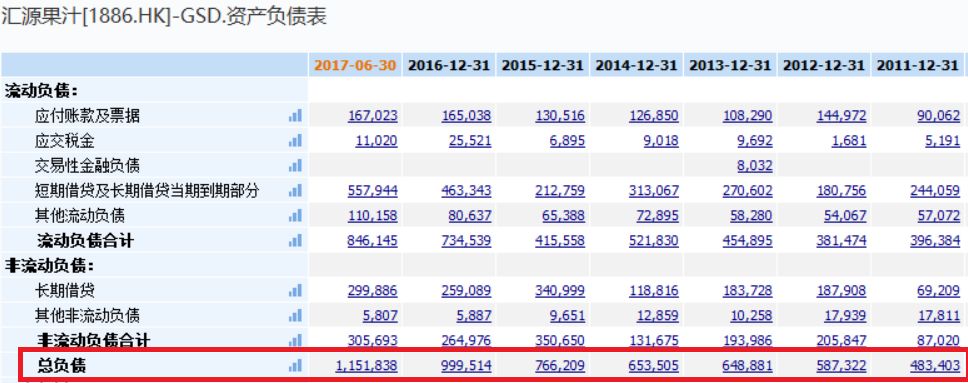The width and height of the screenshot is (968, 383).
Task: Select the 长期借贷 row label
Action: (65, 290)
